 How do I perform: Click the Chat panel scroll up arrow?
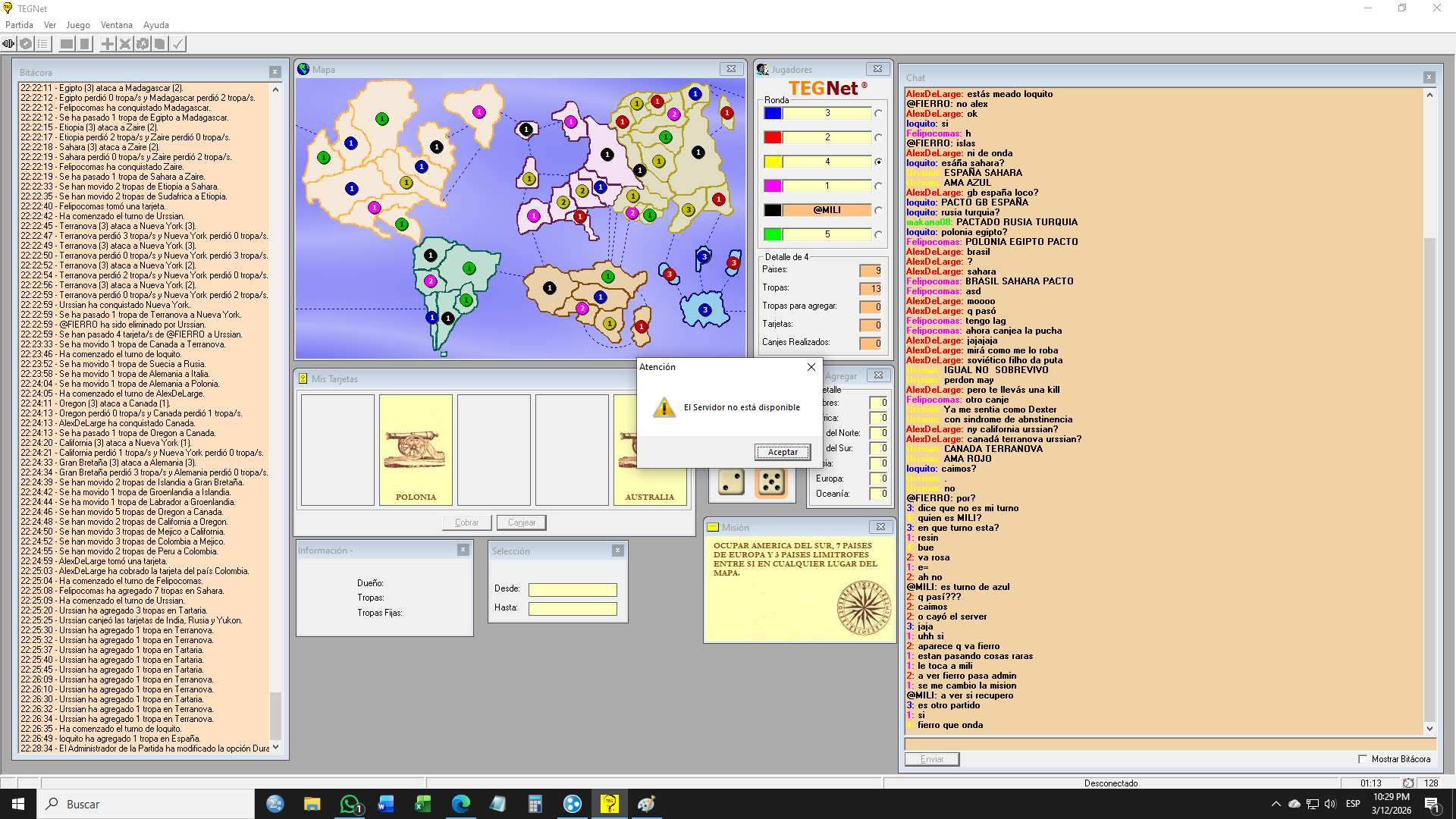tap(1429, 95)
